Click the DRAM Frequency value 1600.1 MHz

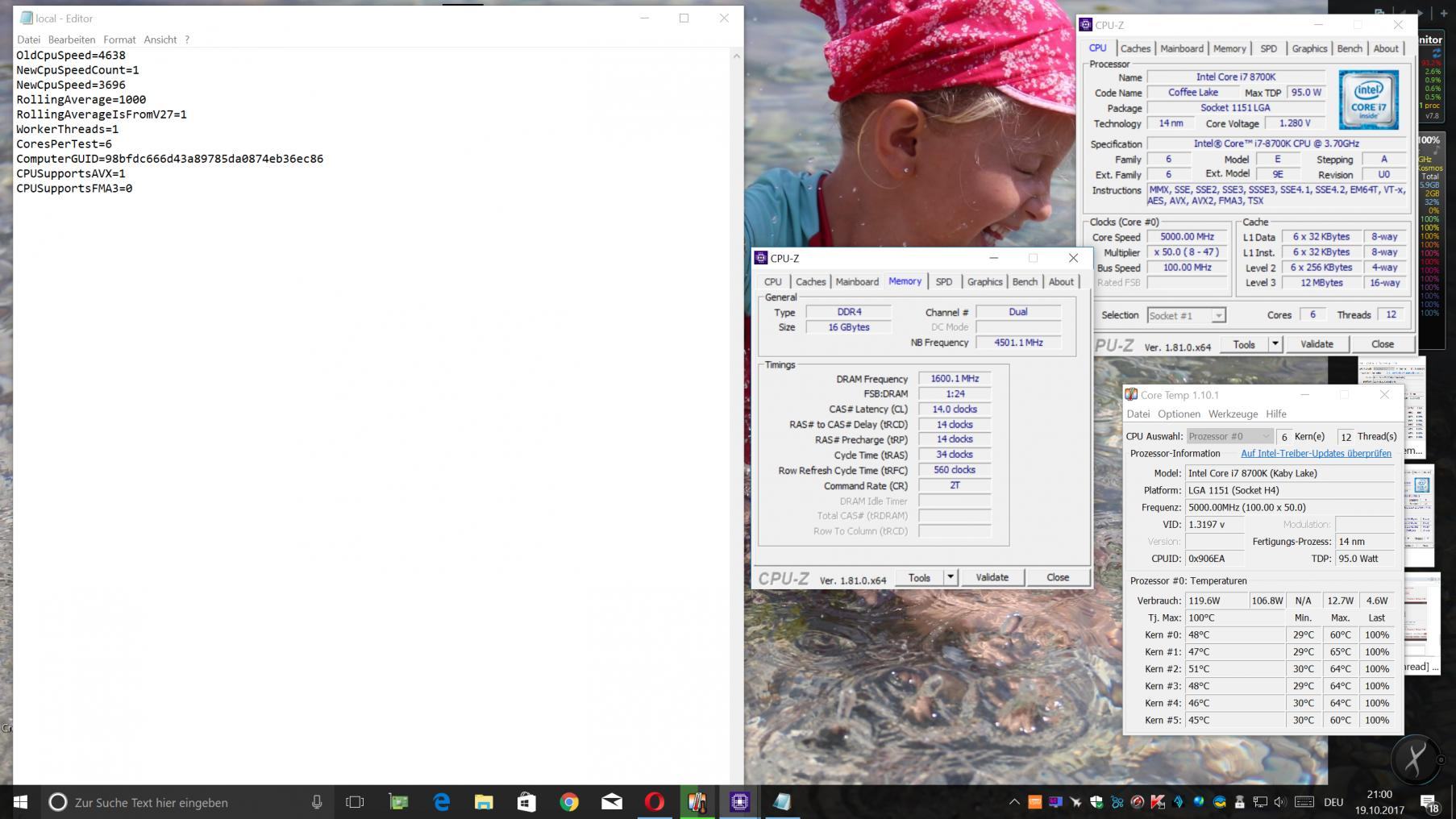[955, 379]
